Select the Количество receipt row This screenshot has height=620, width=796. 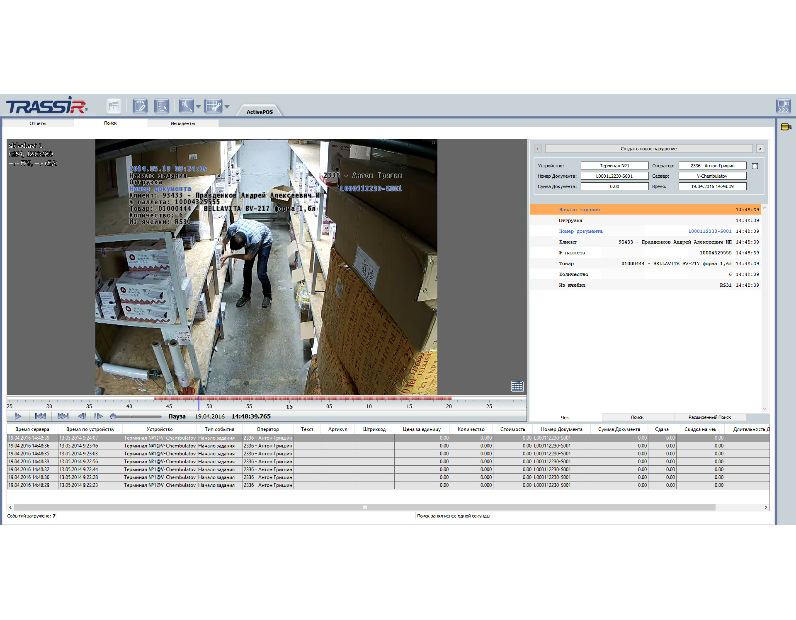(645, 274)
